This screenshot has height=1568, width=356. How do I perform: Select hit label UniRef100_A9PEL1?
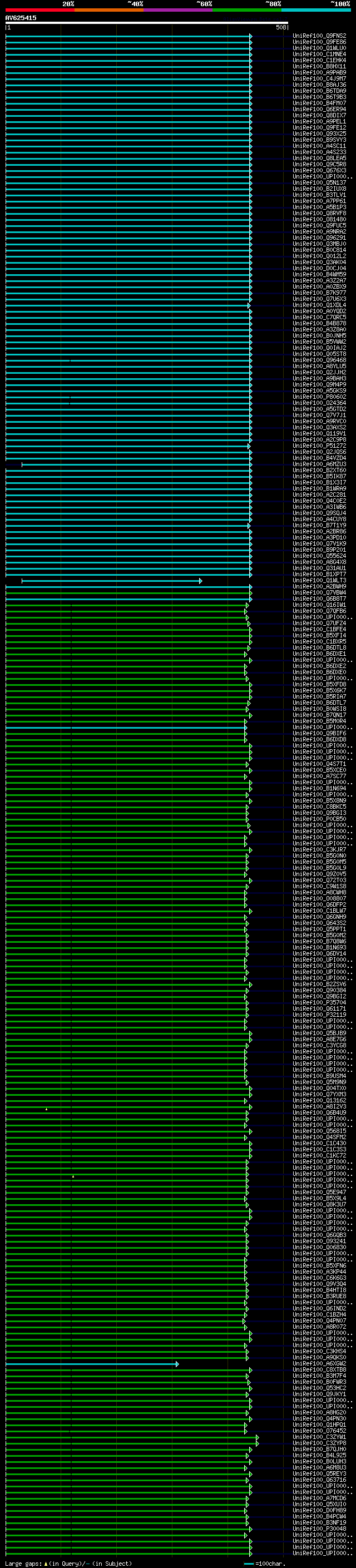pyautogui.click(x=319, y=121)
